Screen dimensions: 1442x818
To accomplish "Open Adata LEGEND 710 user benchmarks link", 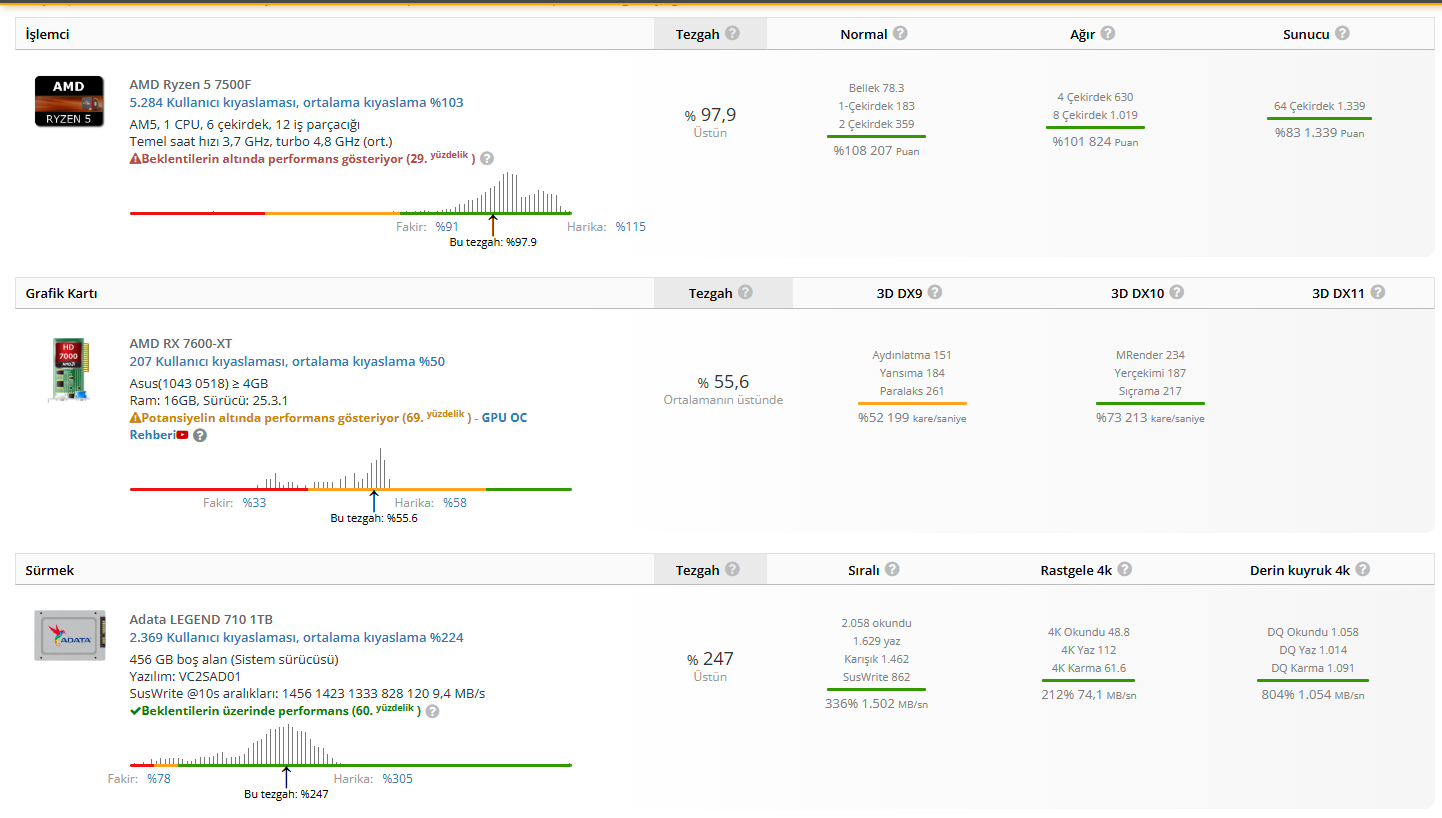I will coord(296,637).
